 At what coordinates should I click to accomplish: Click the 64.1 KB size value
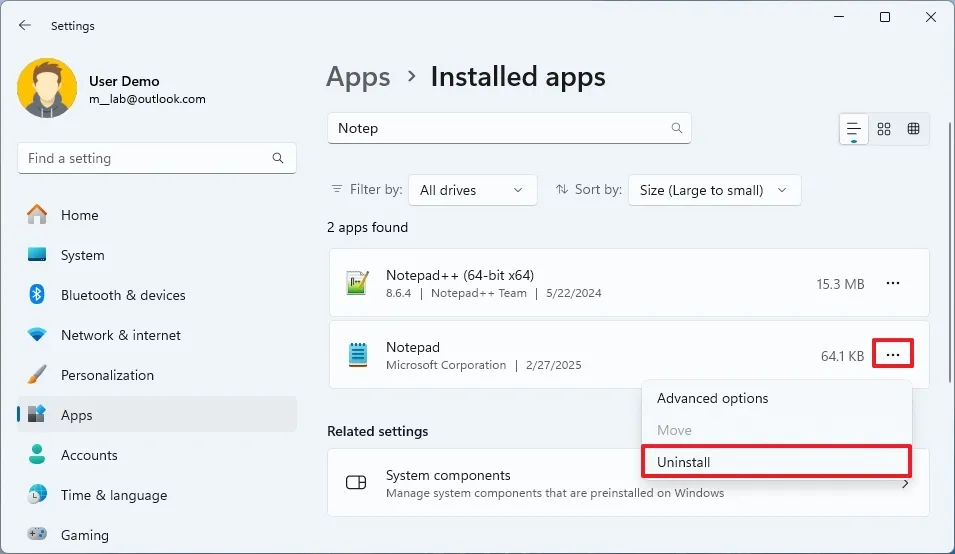tap(842, 356)
